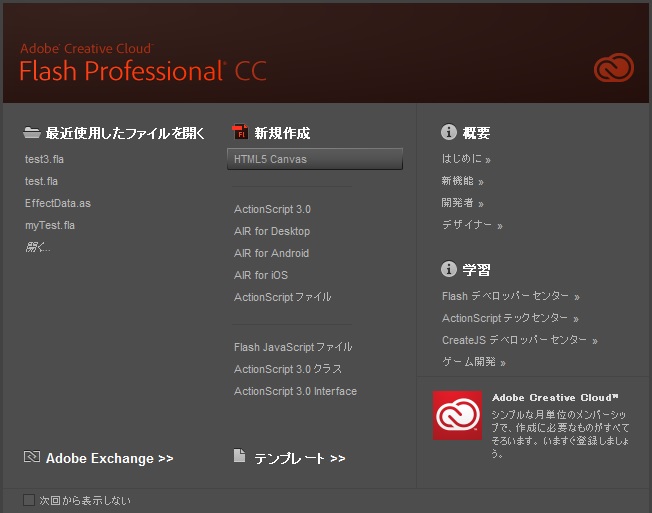Image resolution: width=652 pixels, height=513 pixels.
Task: Click the Adobe Creative Cloud promo heading
Action: [x=555, y=398]
